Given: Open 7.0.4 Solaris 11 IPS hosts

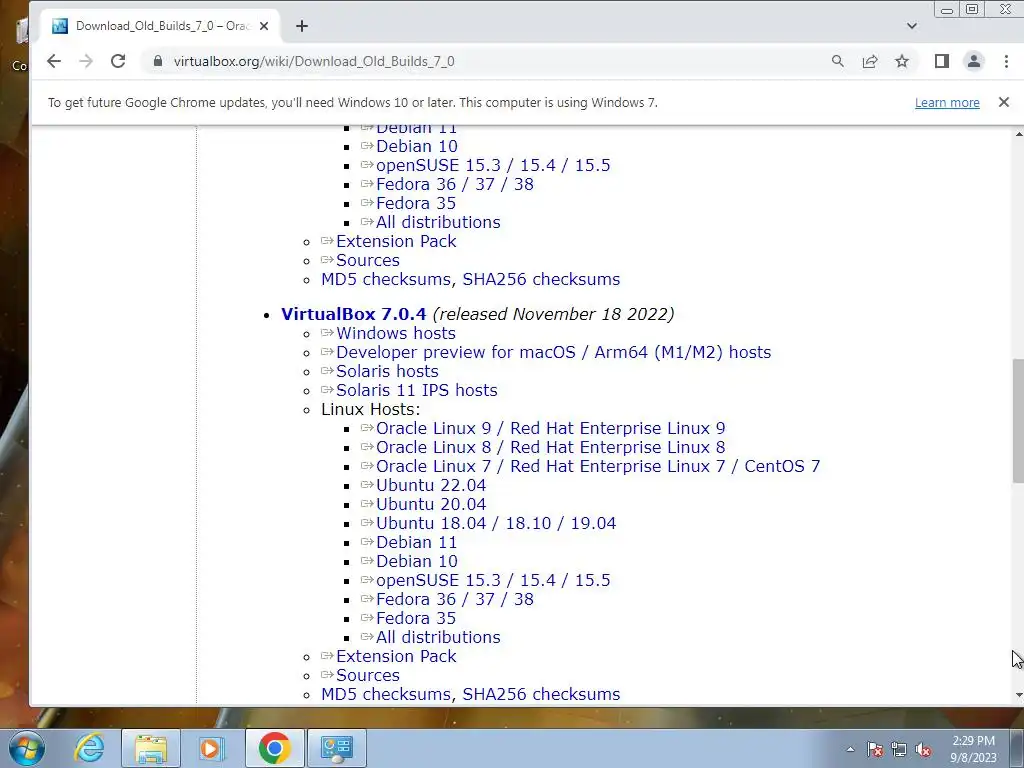Looking at the screenshot, I should point(417,390).
